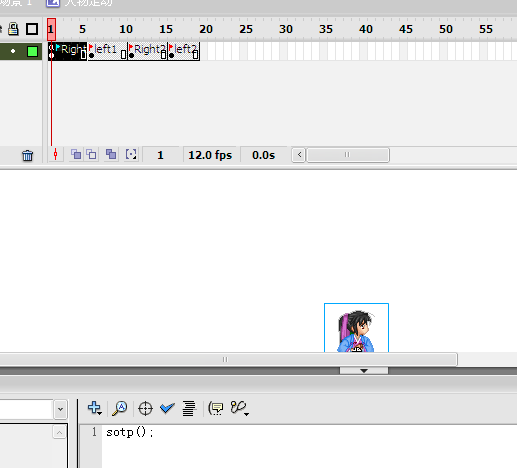Select the Right1 labeled keyframe

pyautogui.click(x=68, y=51)
